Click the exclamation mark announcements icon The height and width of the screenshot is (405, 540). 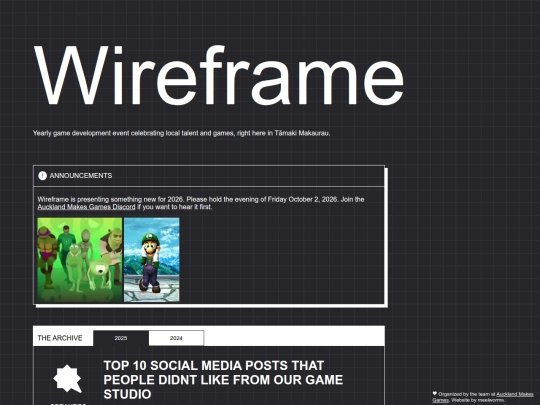coord(42,176)
